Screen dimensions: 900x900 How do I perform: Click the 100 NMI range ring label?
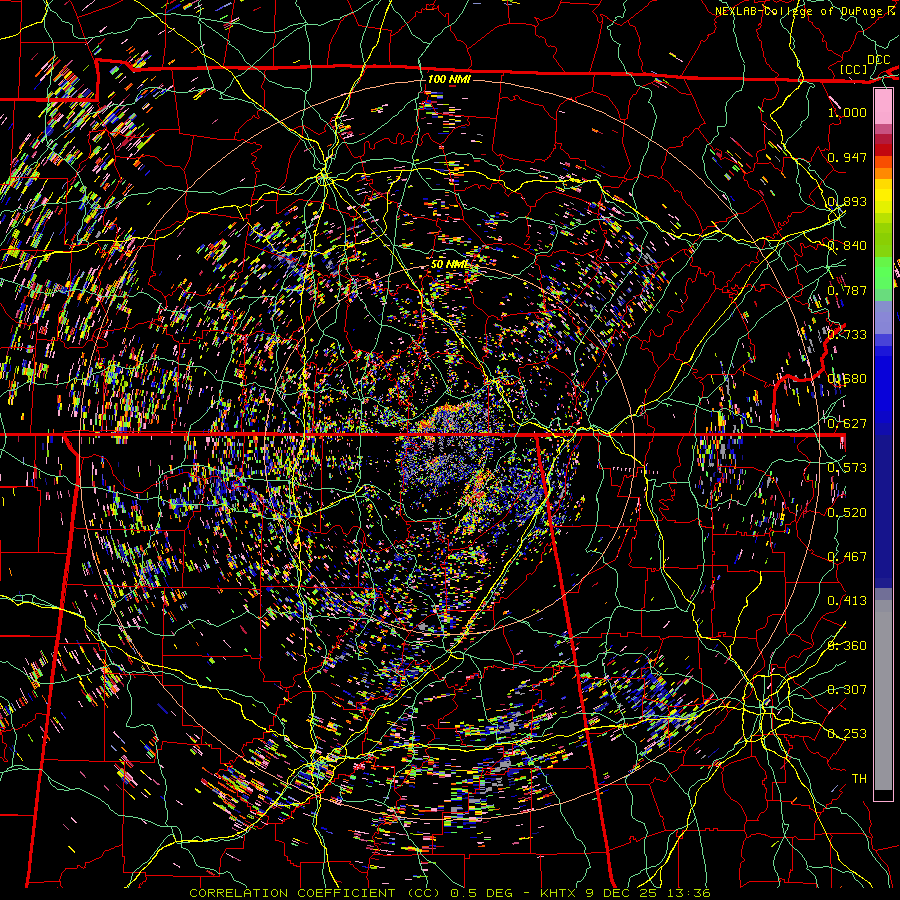449,79
